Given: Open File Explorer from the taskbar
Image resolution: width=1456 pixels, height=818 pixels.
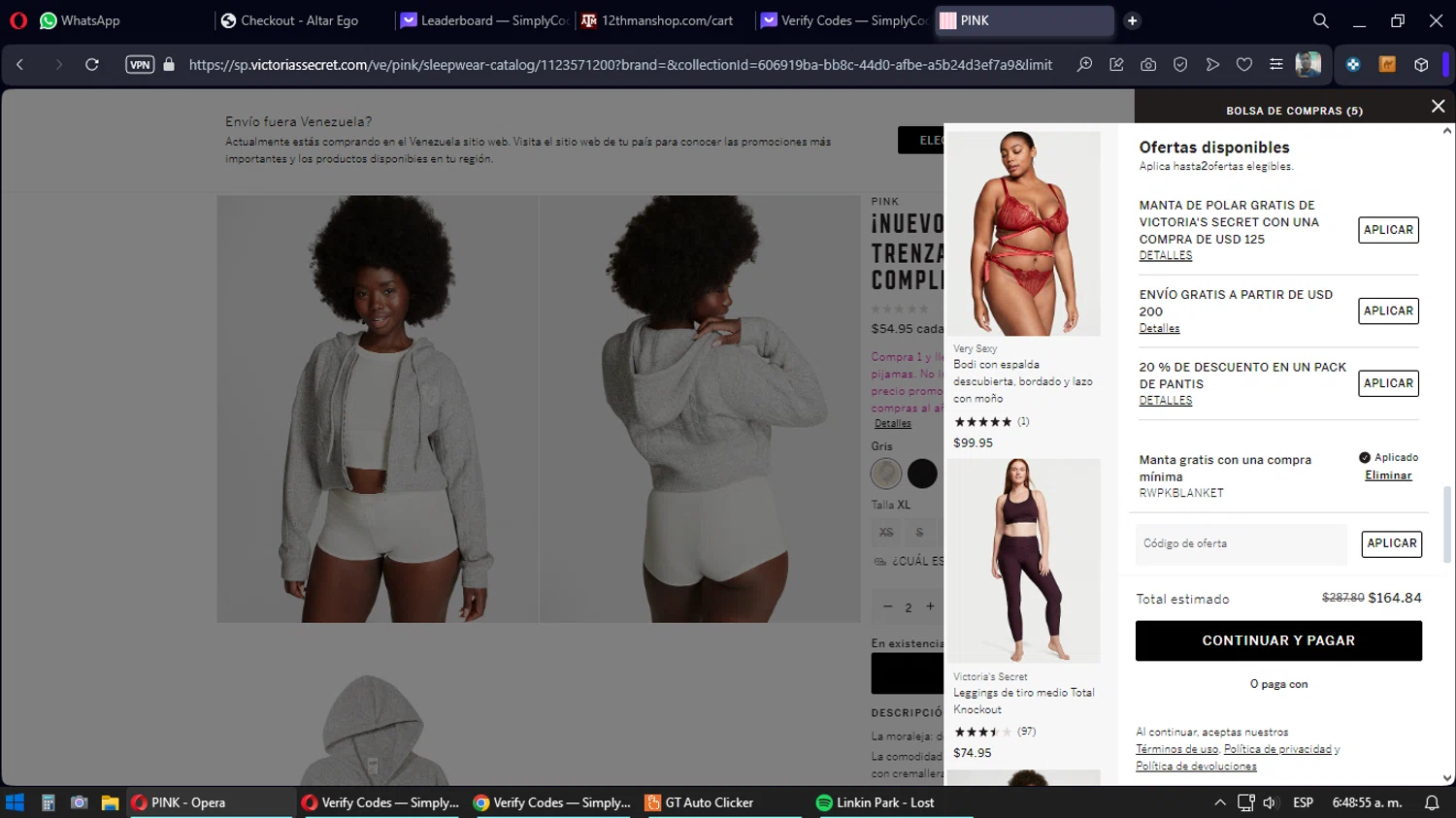Looking at the screenshot, I should (x=111, y=802).
